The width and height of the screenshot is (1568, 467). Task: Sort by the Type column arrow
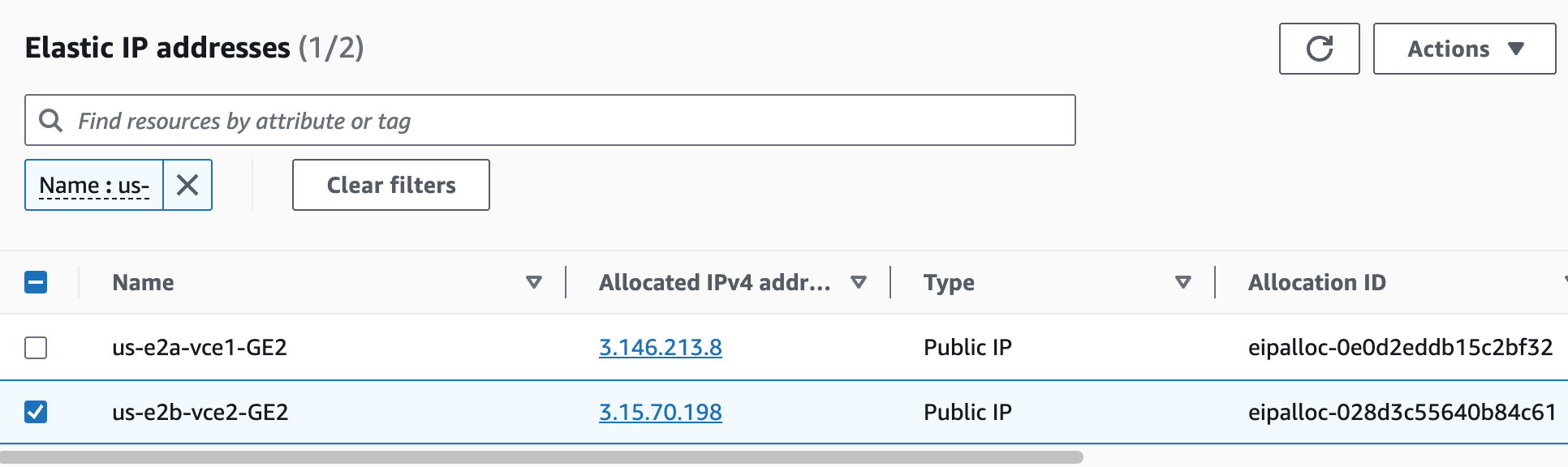1182,282
